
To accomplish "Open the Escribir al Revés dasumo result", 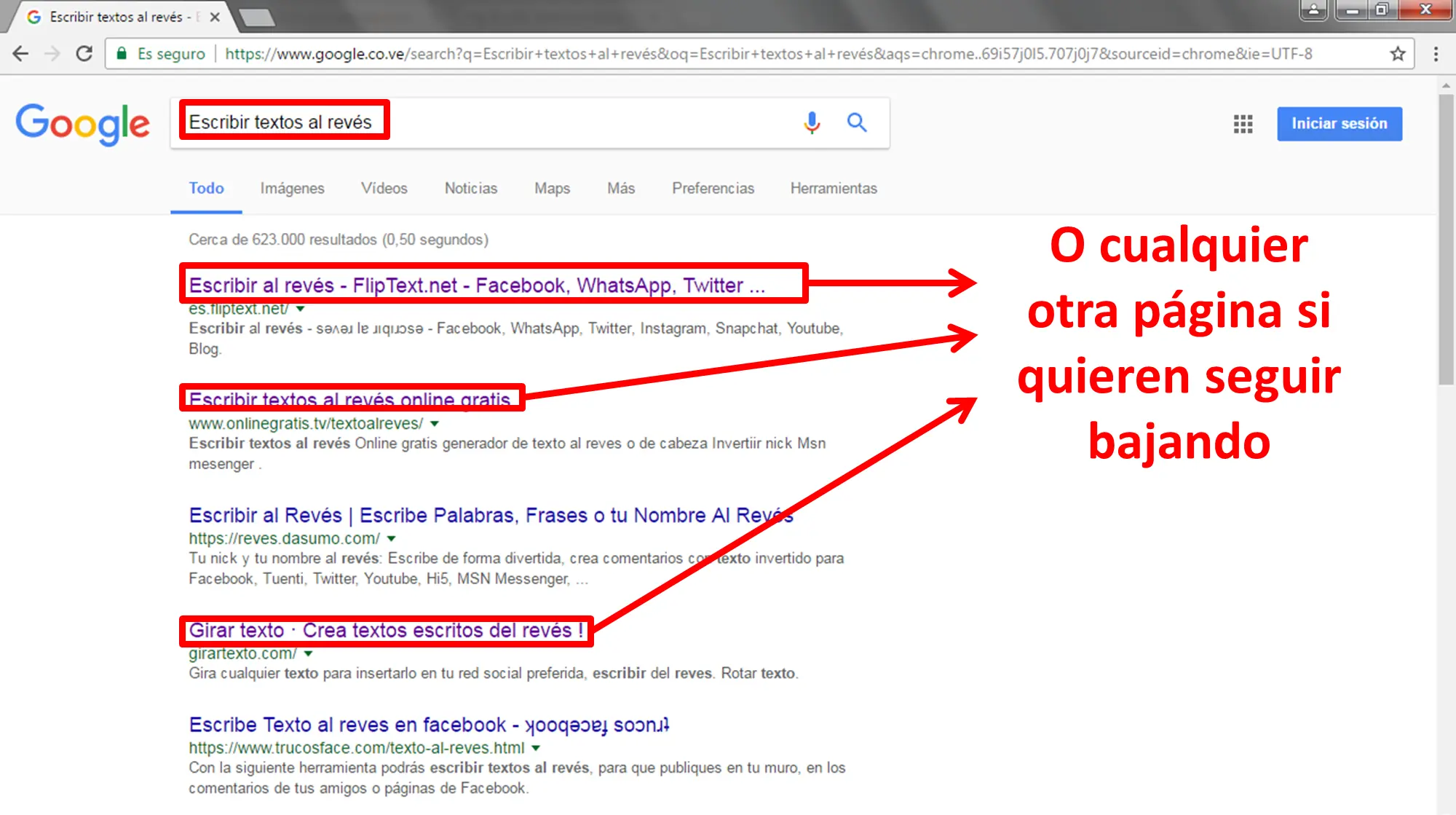I will click(491, 515).
